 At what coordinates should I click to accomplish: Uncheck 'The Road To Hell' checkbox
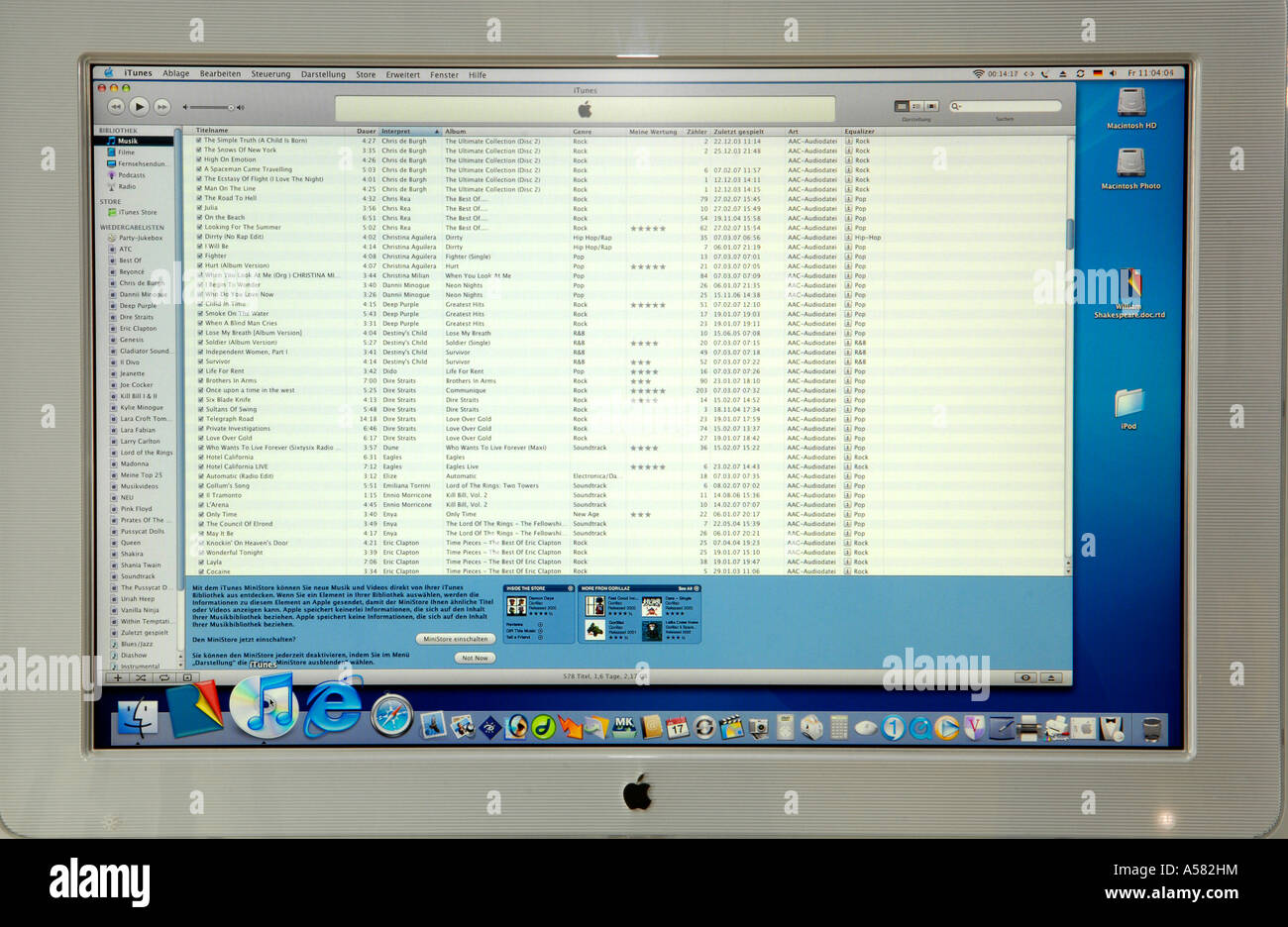click(x=199, y=198)
